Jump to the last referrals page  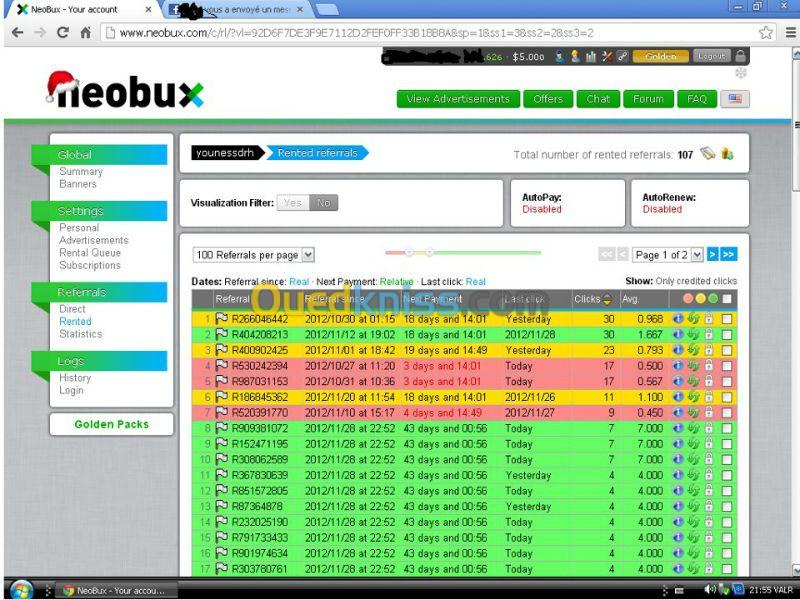[x=729, y=254]
